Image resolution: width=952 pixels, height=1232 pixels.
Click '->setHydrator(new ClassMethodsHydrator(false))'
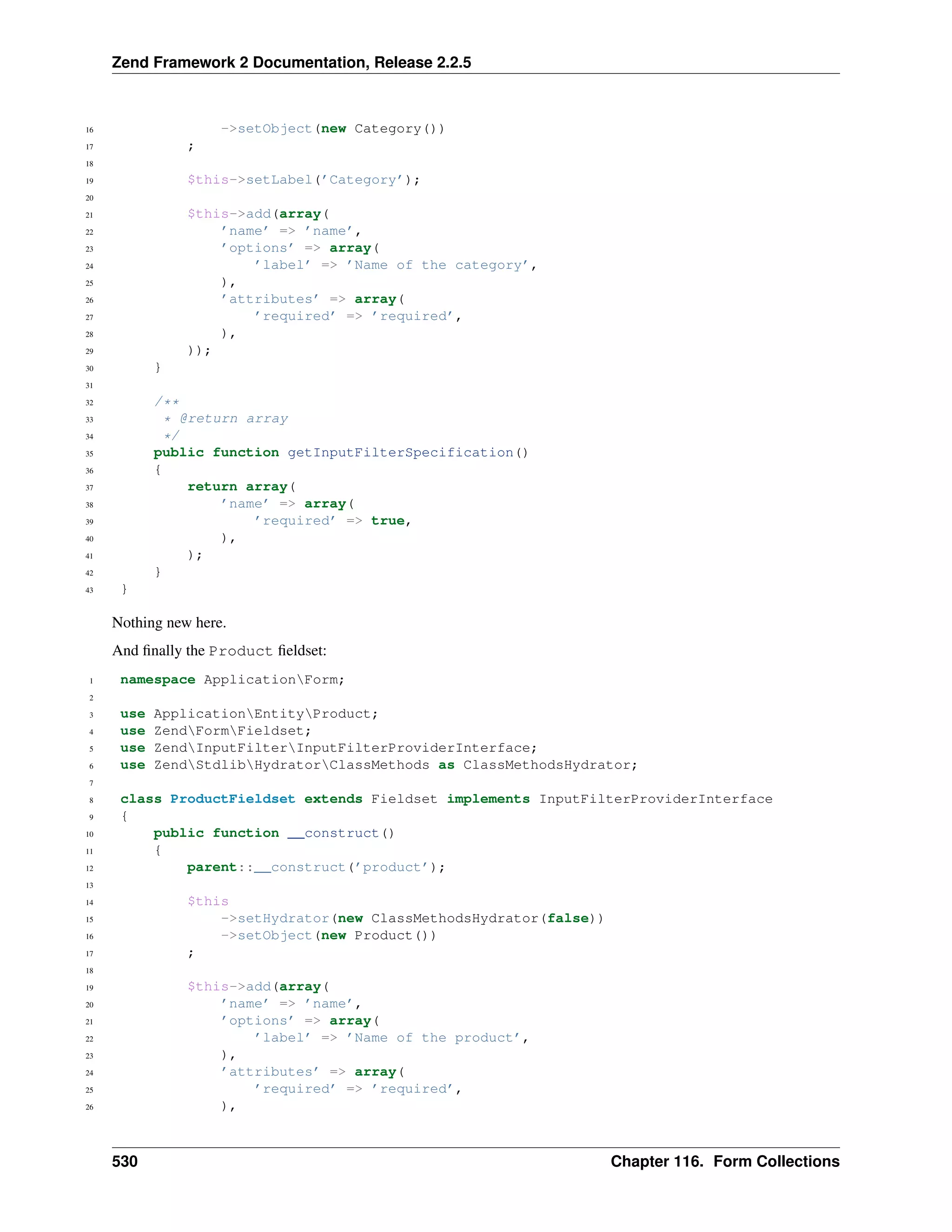tap(412, 918)
